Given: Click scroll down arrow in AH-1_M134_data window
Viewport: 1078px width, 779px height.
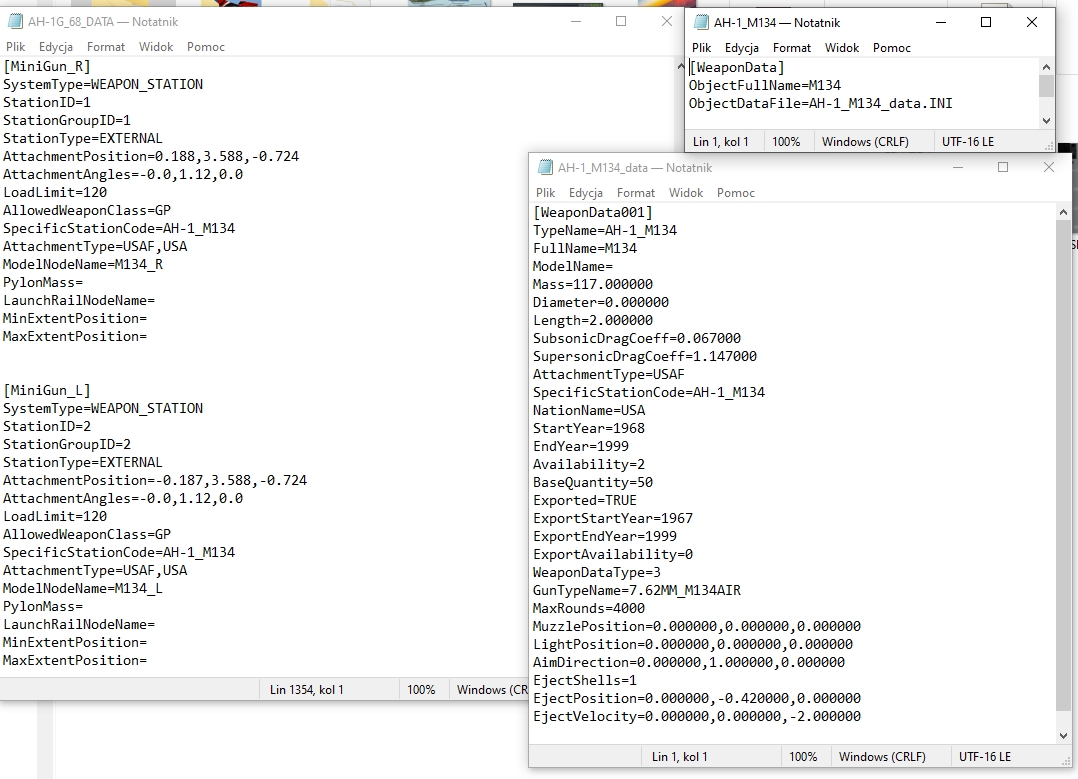Looking at the screenshot, I should pos(1063,736).
